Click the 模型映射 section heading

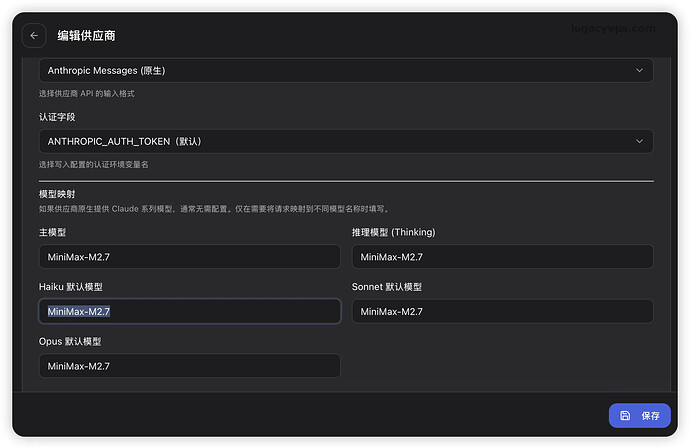(57, 194)
